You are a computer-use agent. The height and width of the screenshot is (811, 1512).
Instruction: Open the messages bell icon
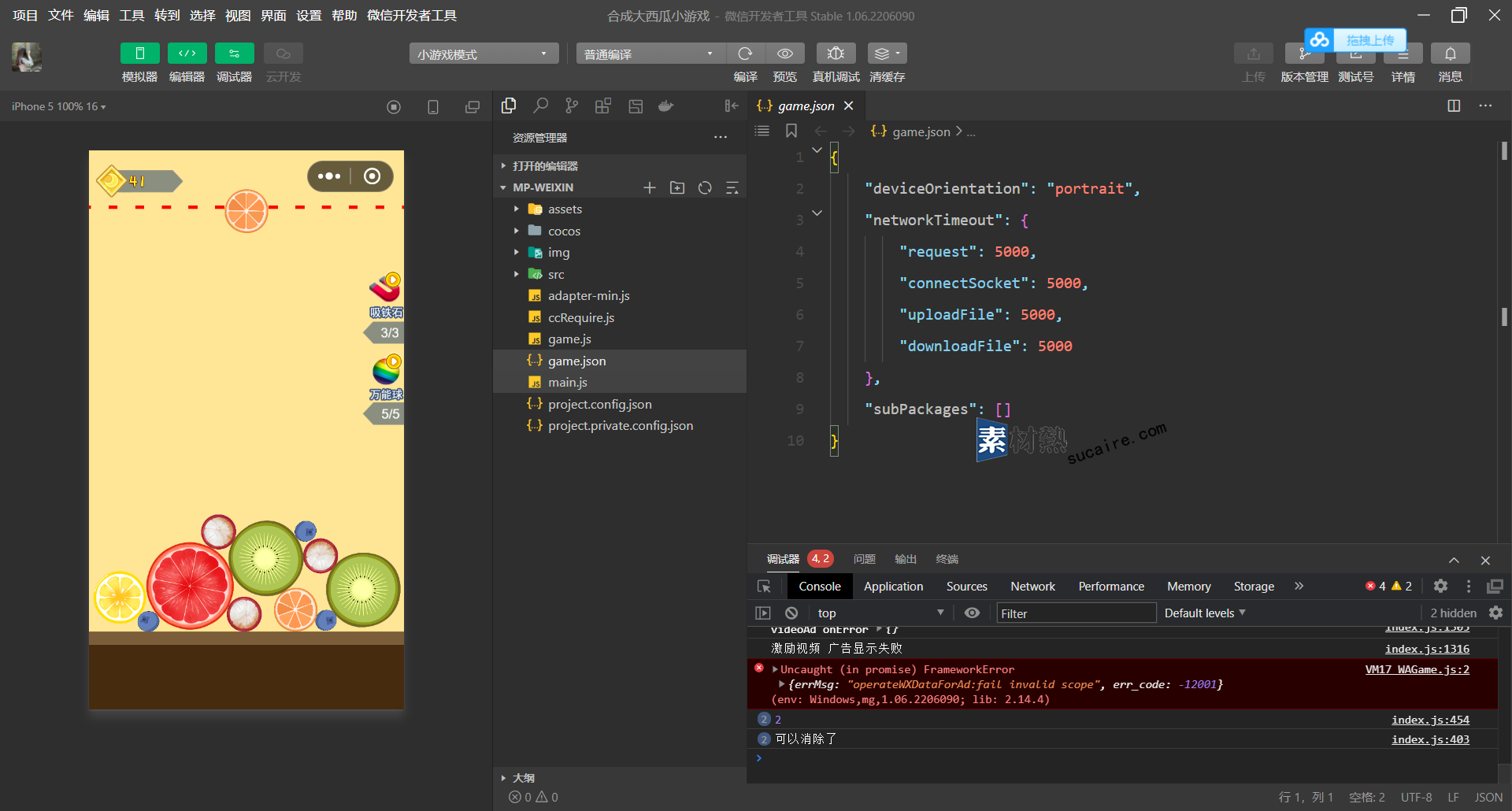pos(1450,54)
